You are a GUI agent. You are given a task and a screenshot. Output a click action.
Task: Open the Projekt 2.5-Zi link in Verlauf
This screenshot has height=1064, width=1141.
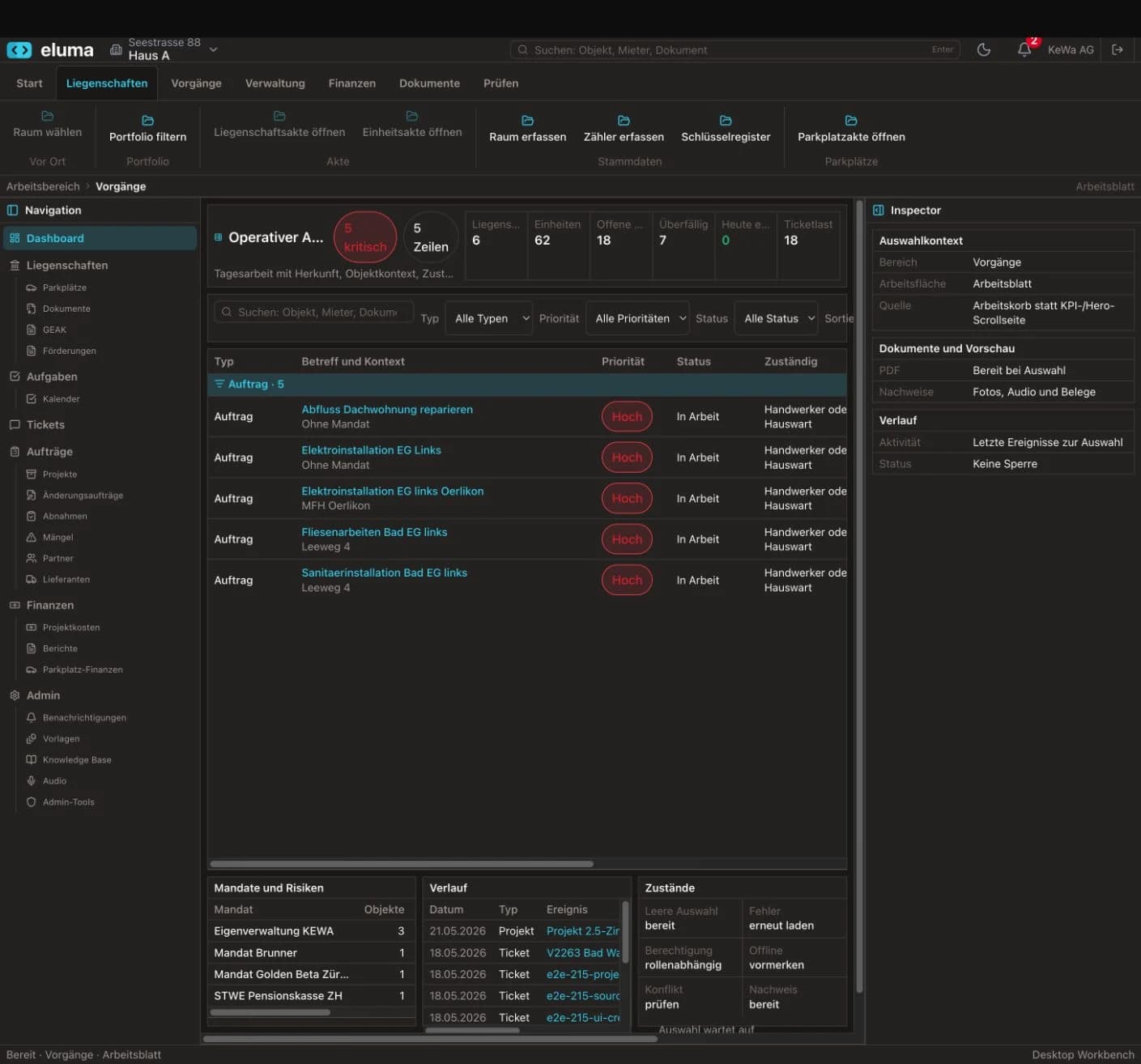(582, 931)
